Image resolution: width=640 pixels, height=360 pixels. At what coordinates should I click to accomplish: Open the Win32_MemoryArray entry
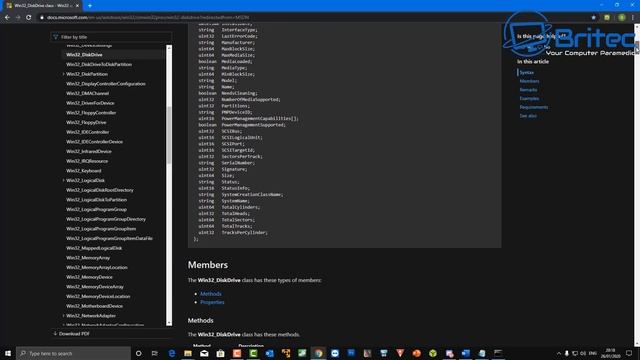coord(88,258)
